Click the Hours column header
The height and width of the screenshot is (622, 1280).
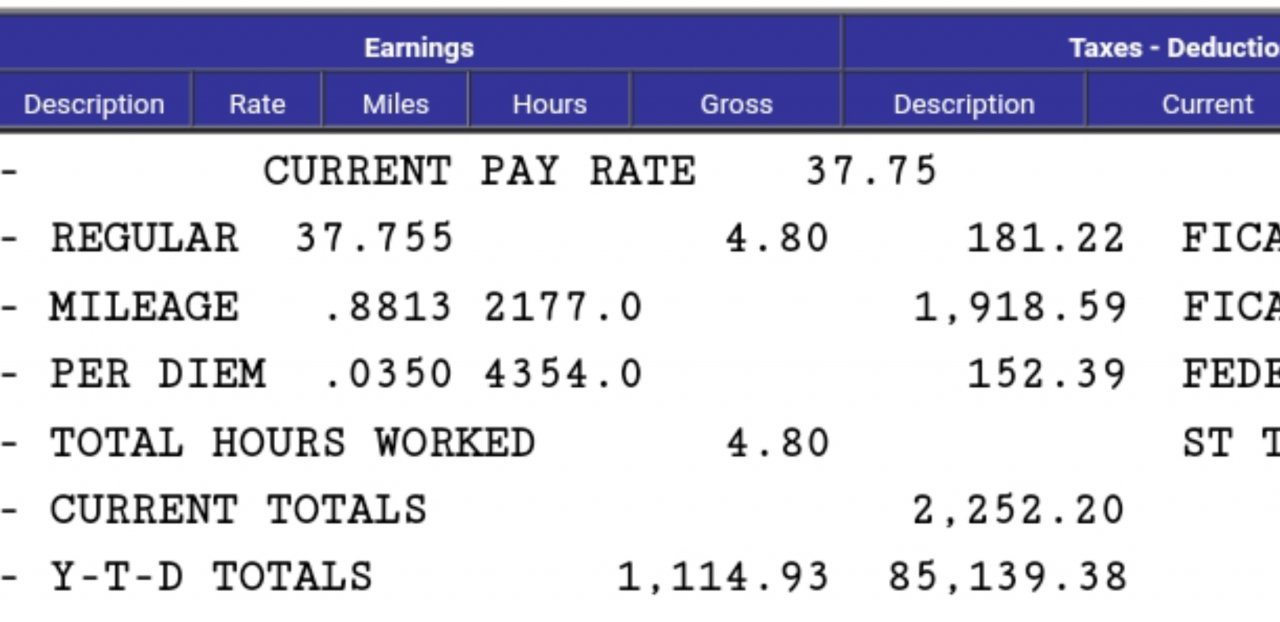[x=549, y=104]
